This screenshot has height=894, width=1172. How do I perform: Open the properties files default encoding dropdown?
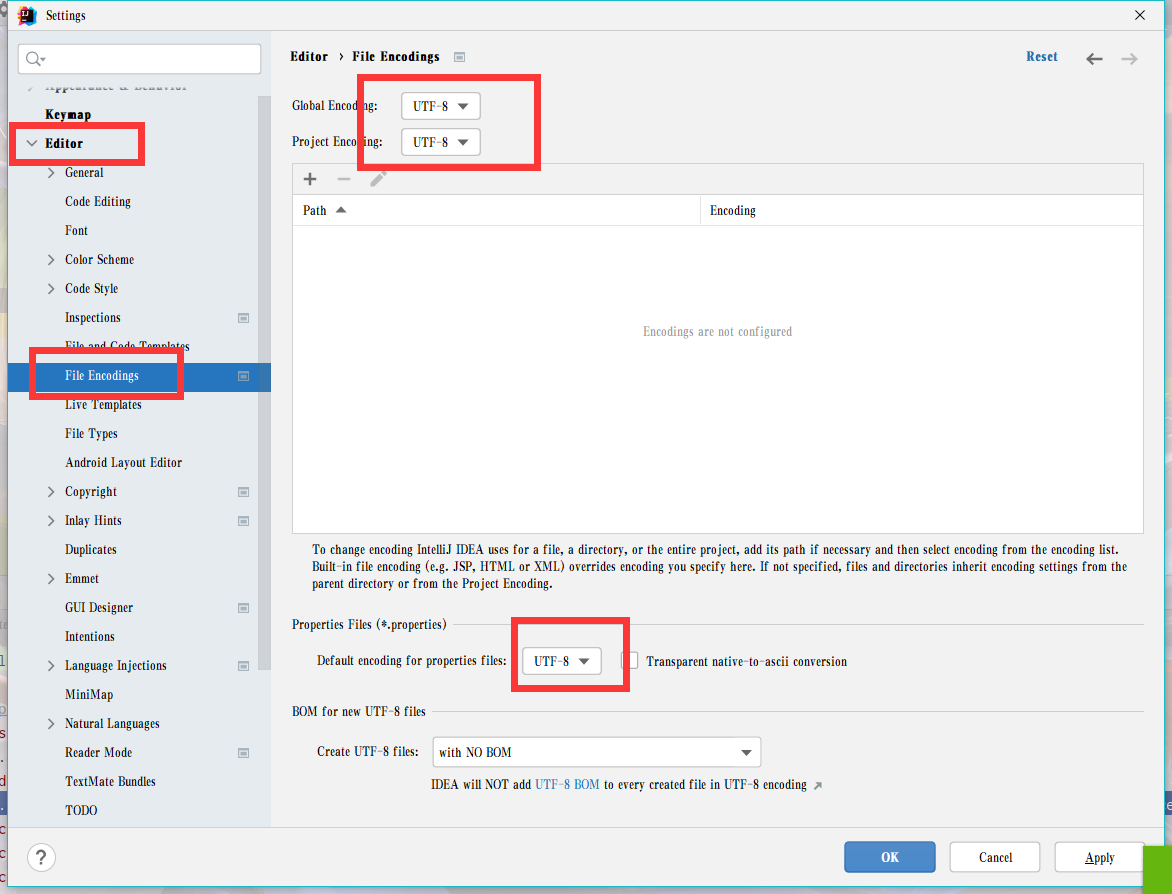pyautogui.click(x=561, y=661)
